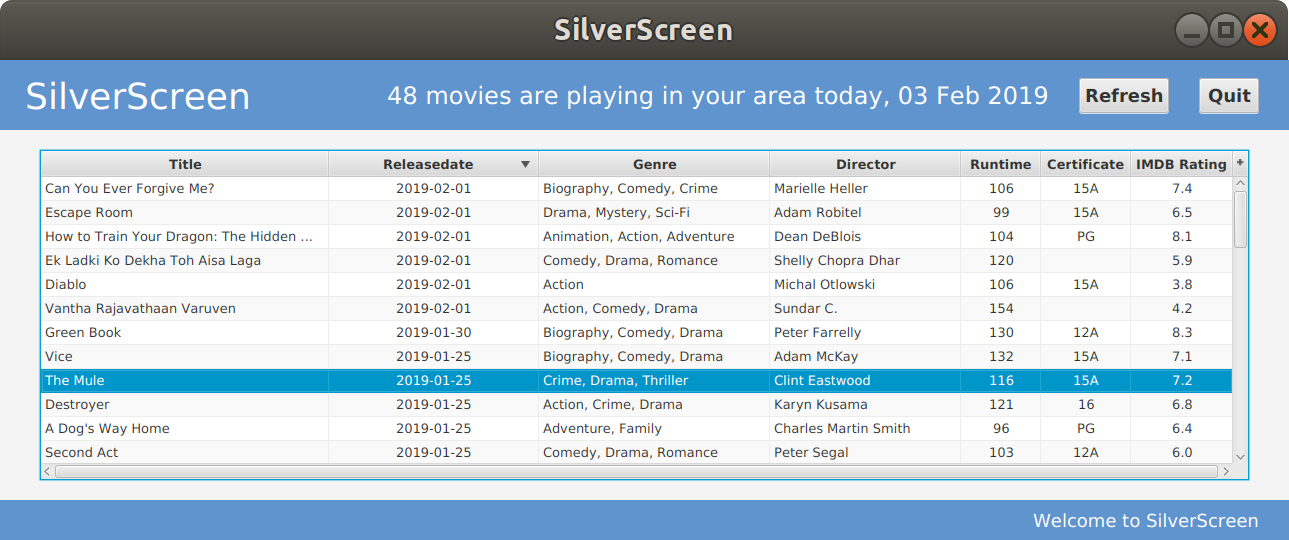The height and width of the screenshot is (540, 1289).
Task: Select the 'Vice' title cell
Action: point(185,356)
